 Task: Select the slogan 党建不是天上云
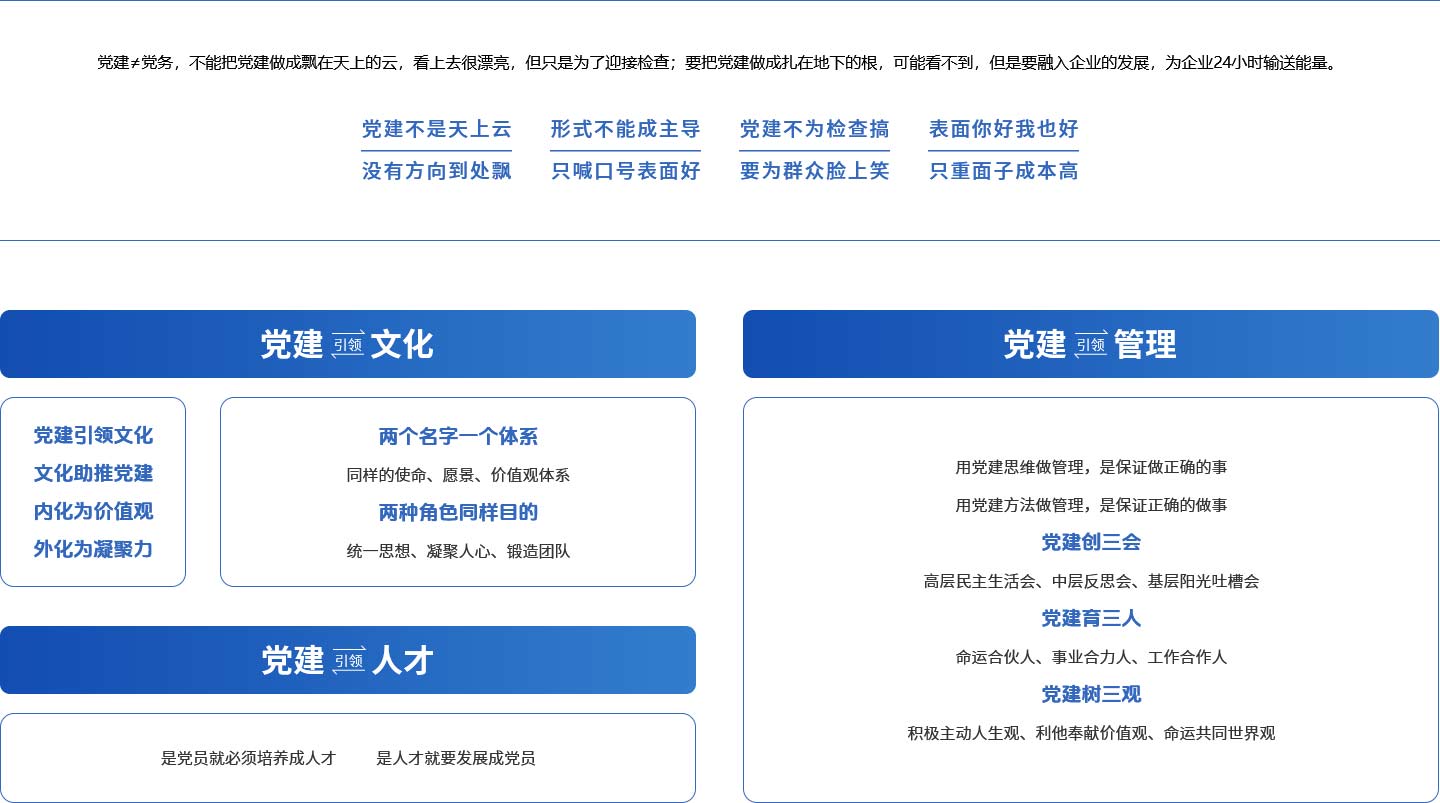pos(436,129)
